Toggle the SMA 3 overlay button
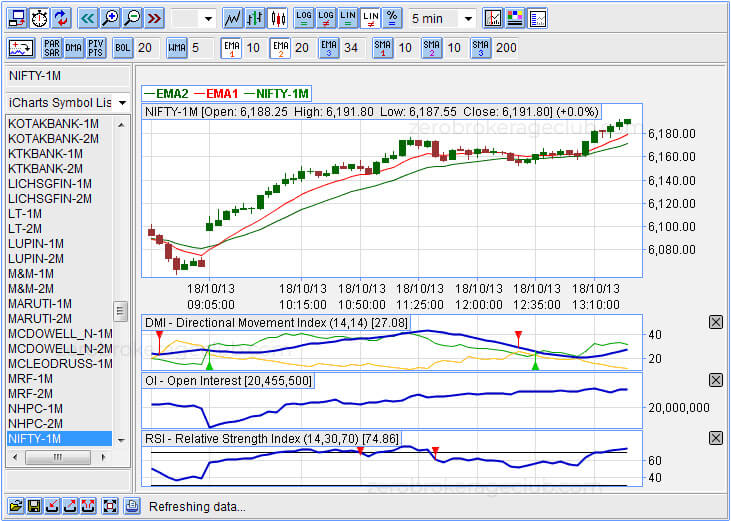 (481, 48)
